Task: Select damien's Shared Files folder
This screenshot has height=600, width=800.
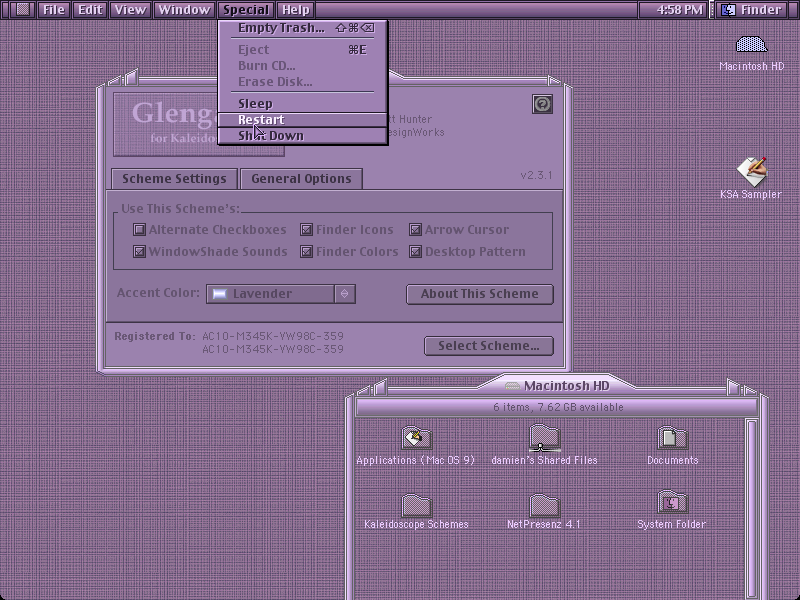Action: click(544, 438)
